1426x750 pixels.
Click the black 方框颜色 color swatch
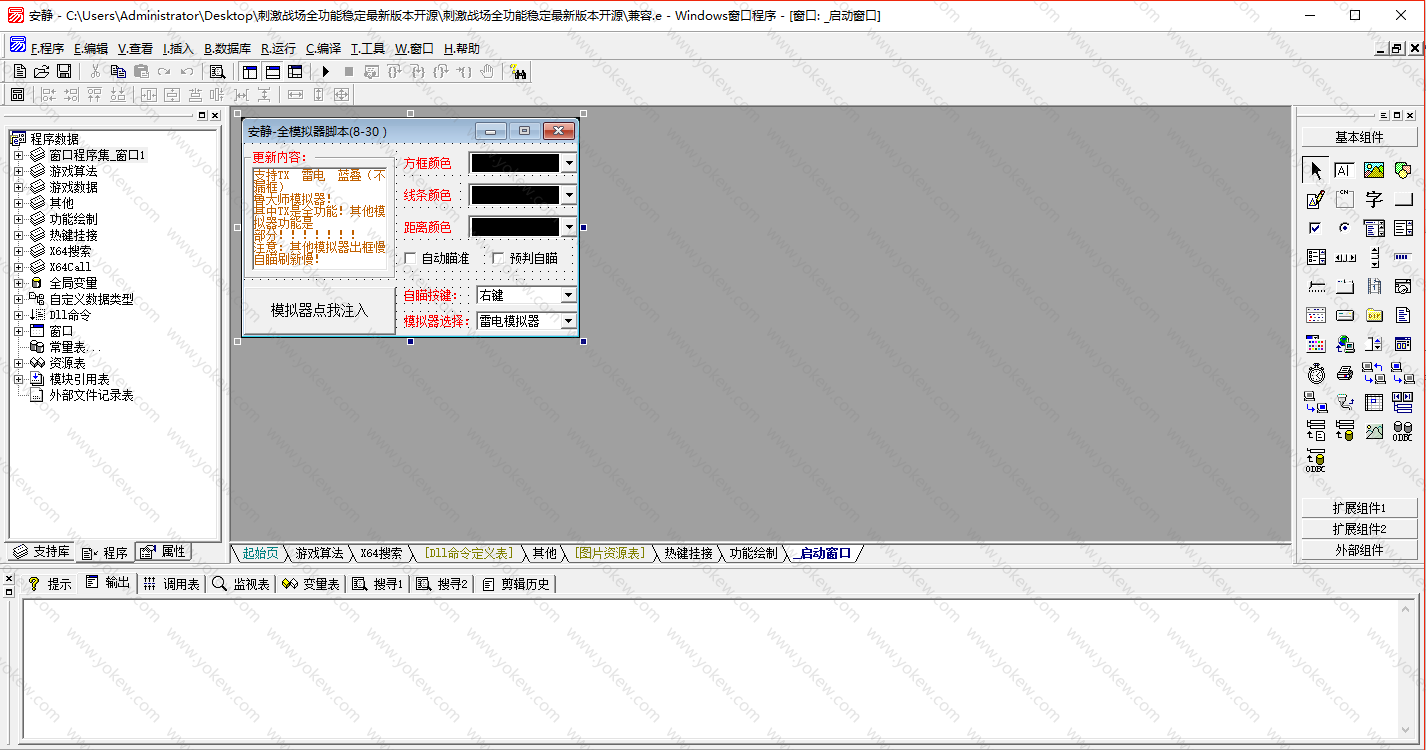coord(515,163)
